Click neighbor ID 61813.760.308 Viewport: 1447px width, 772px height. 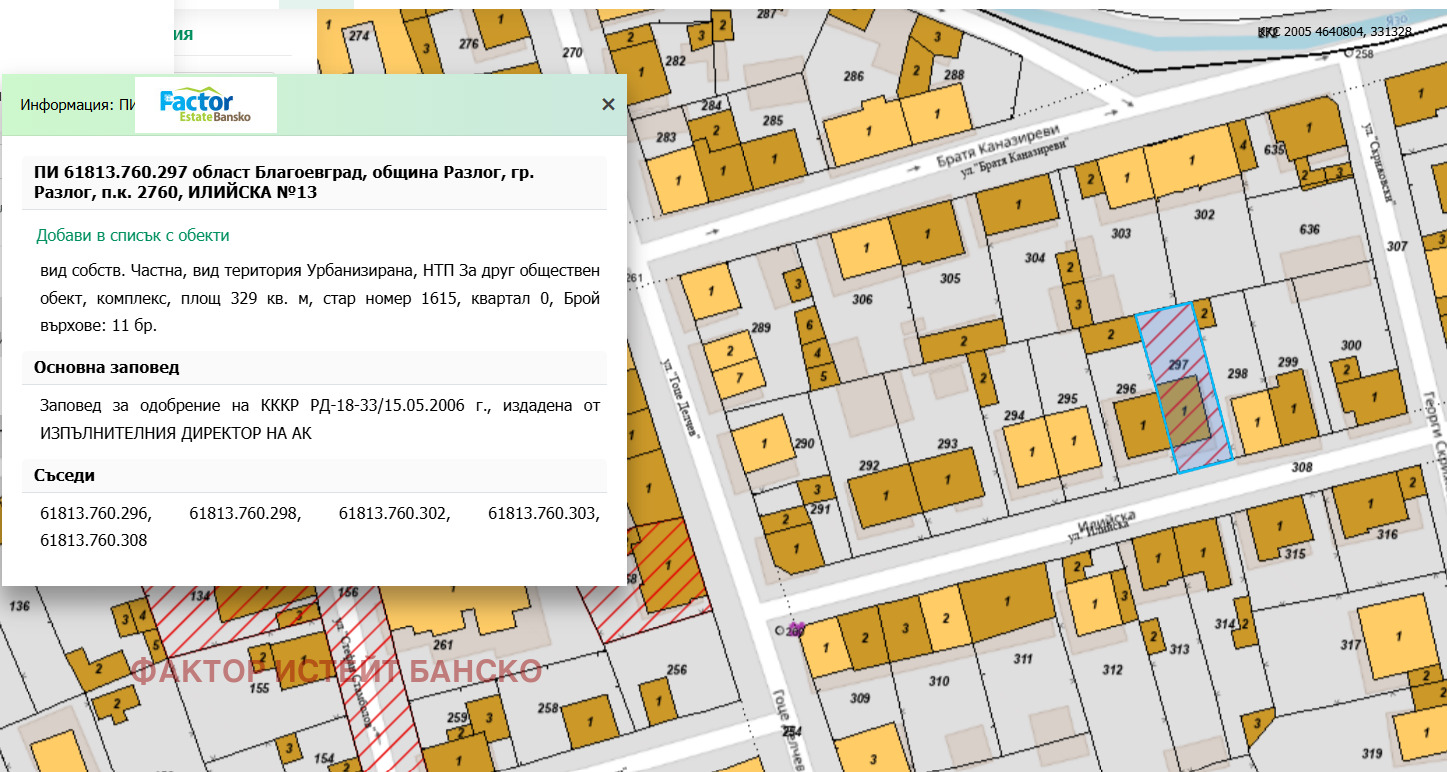[x=94, y=540]
